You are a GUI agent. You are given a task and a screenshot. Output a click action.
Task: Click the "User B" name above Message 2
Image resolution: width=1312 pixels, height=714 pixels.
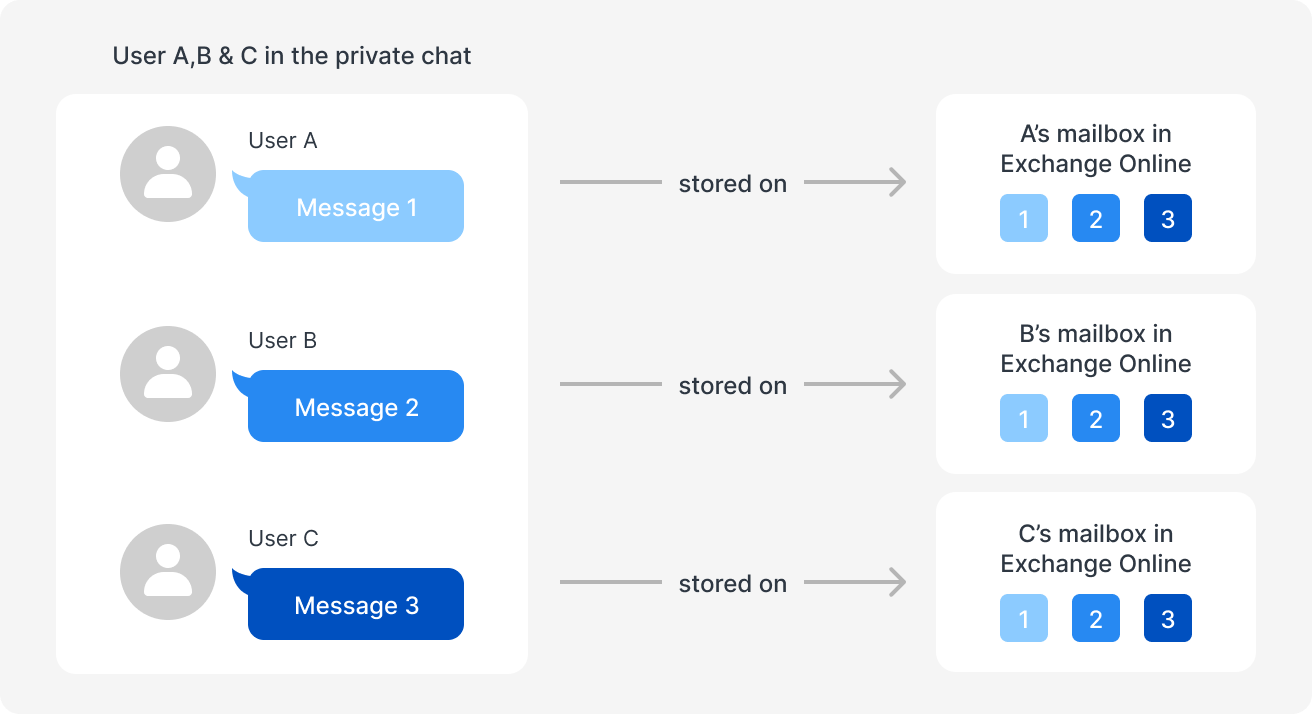[283, 341]
